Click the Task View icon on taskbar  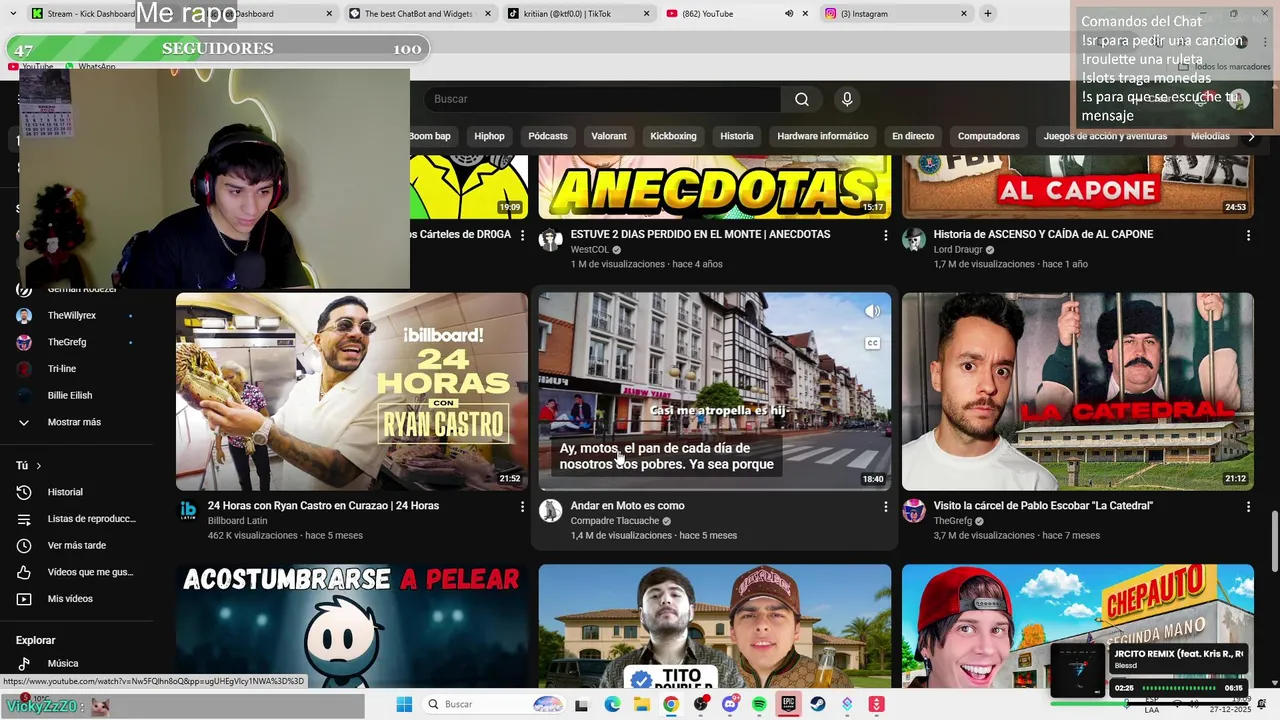582,704
